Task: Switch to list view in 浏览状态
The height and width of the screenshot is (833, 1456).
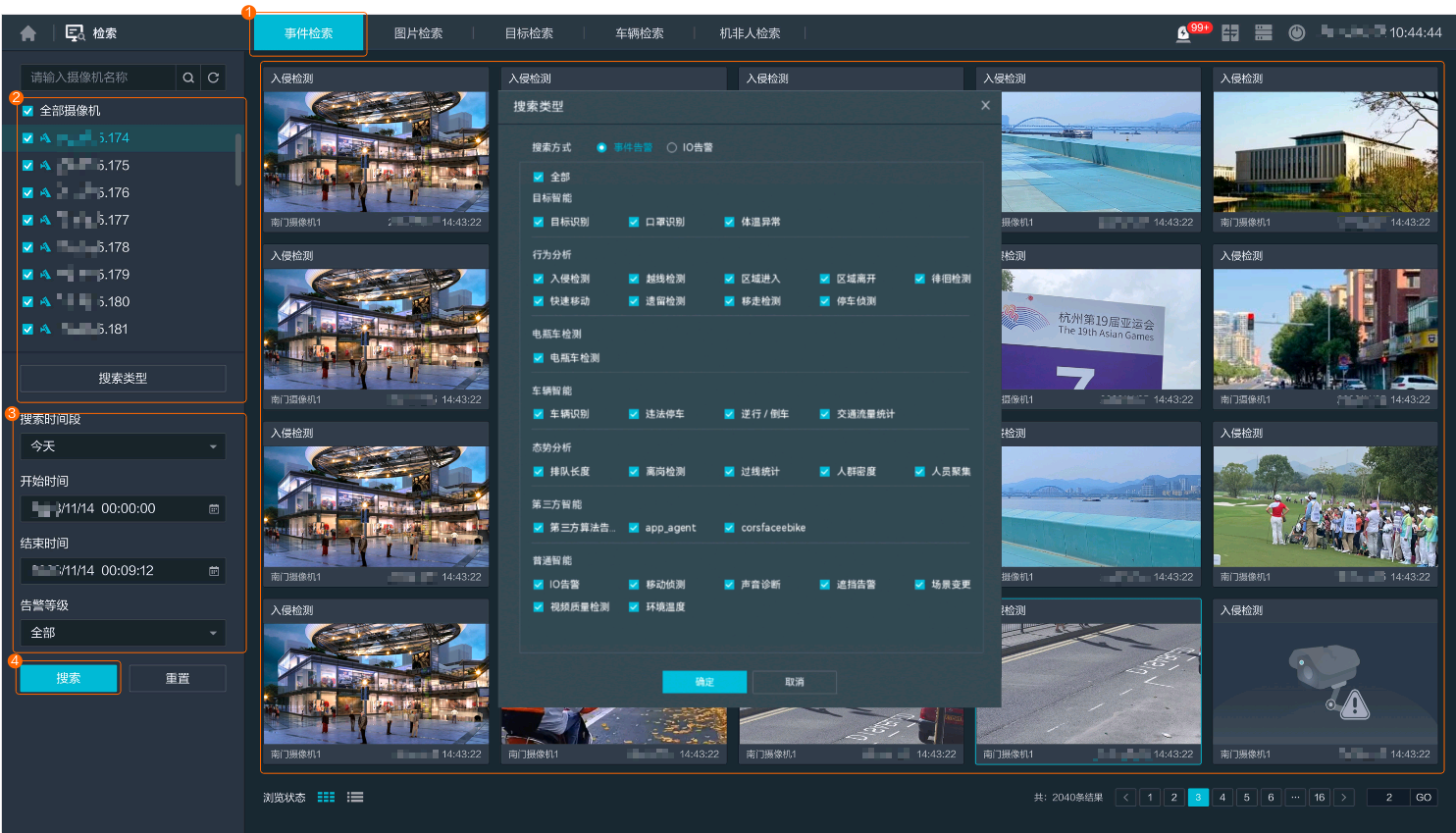Action: coord(355,798)
